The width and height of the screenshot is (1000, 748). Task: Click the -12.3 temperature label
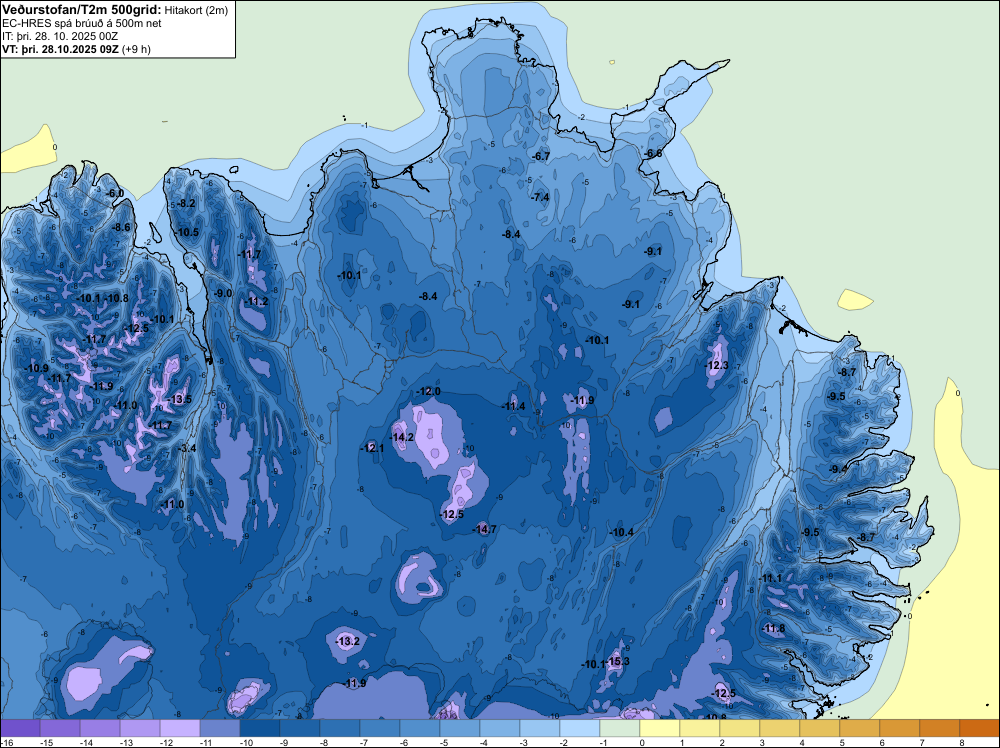[716, 365]
